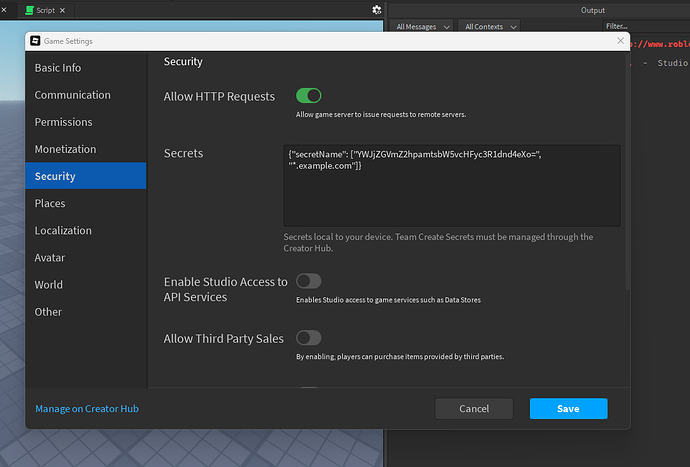Enable Studio Access to API Services
Screen dimensions: 690x467
pos(309,281)
